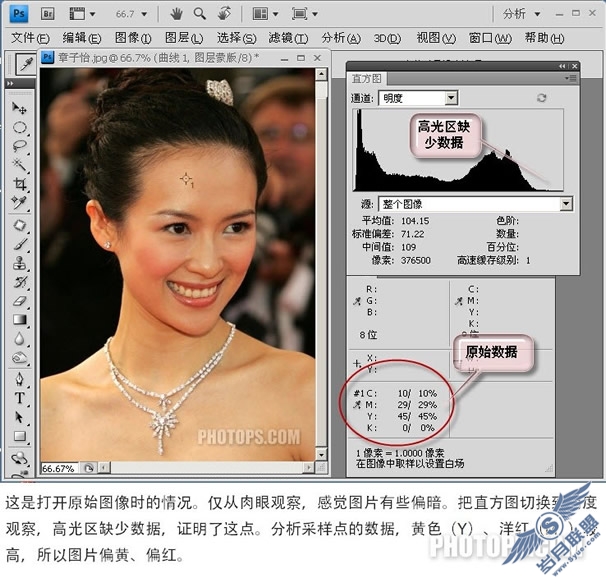This screenshot has height=583, width=606.
Task: Open the 图像(I) menu
Action: [133, 38]
